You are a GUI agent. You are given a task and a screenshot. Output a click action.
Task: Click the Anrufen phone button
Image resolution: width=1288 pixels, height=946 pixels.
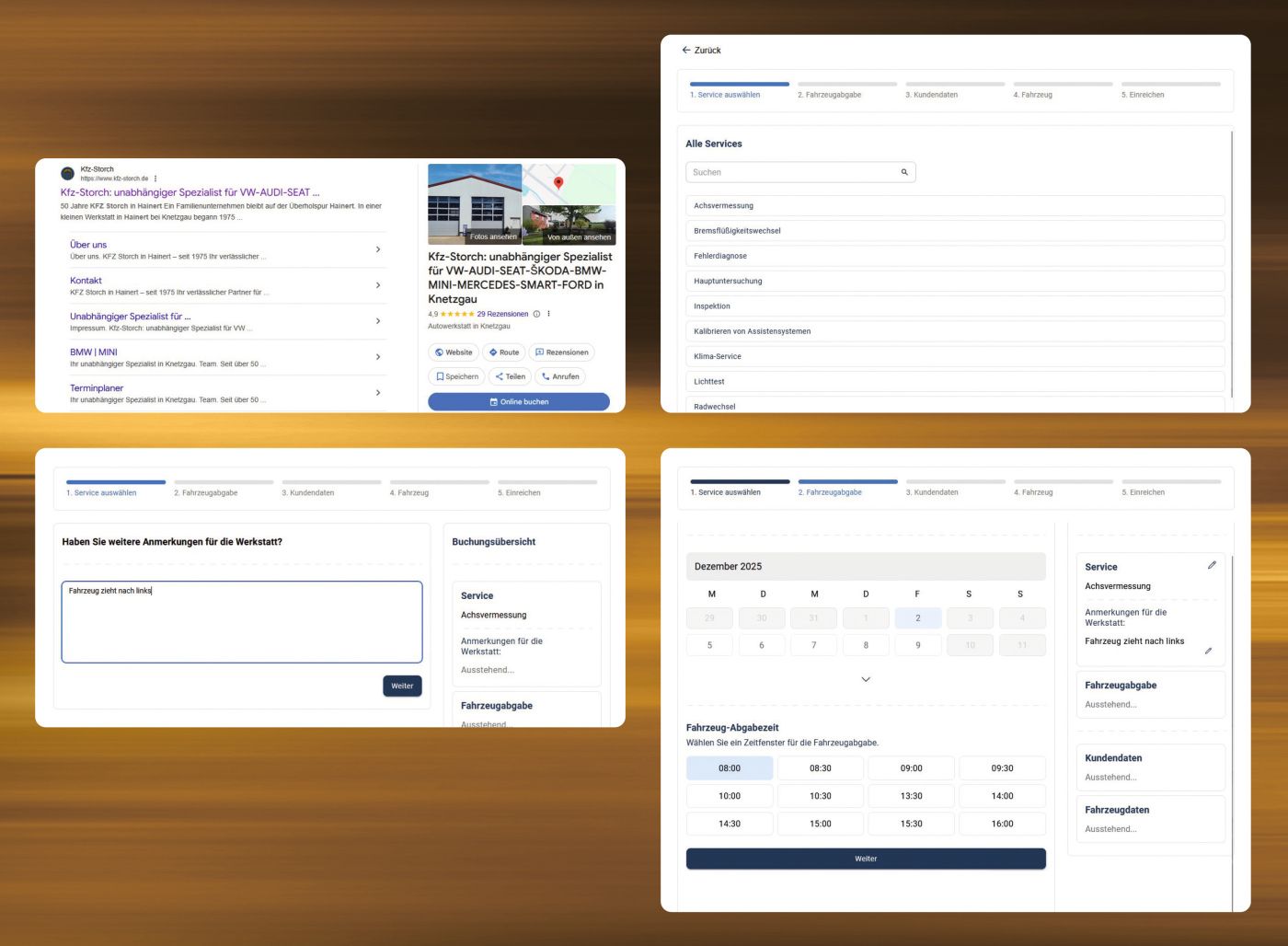(559, 376)
